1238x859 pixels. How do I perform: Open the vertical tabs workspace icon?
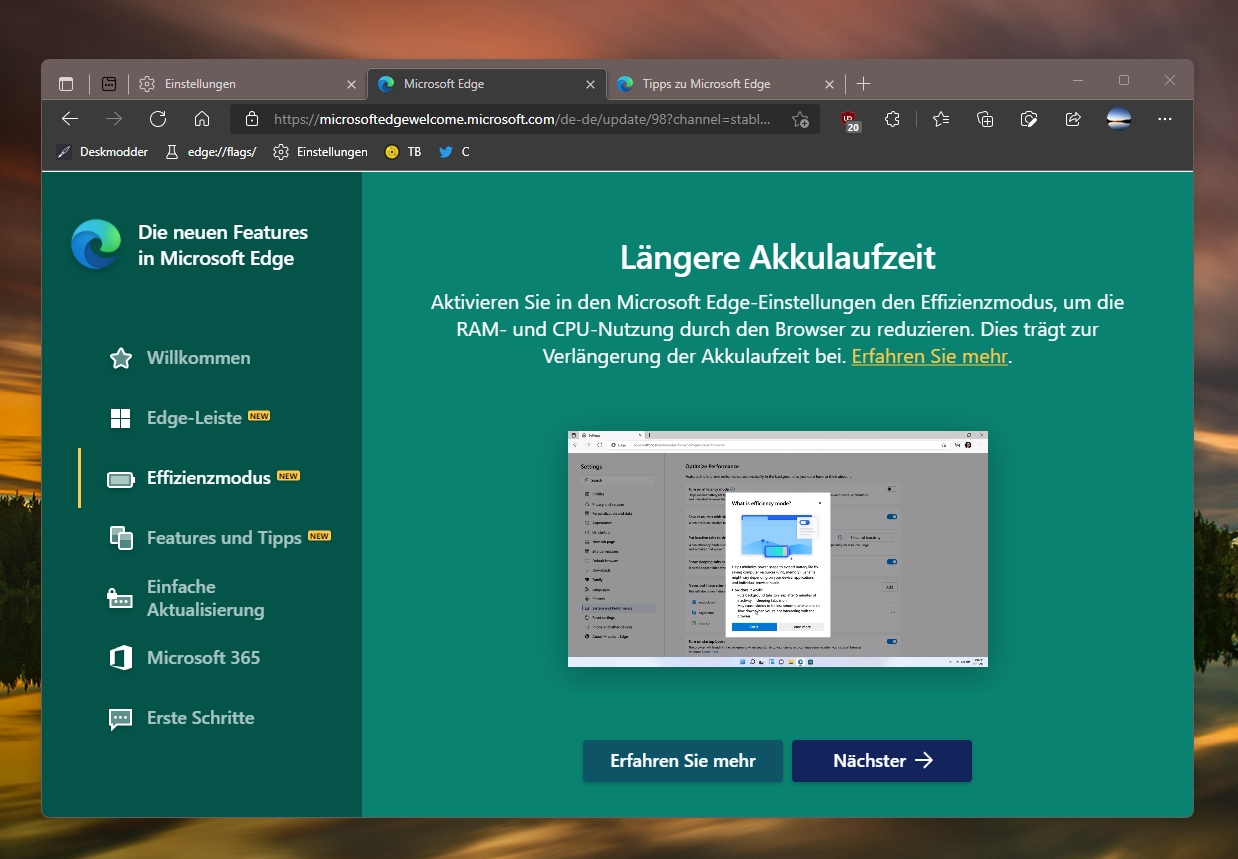pos(110,84)
